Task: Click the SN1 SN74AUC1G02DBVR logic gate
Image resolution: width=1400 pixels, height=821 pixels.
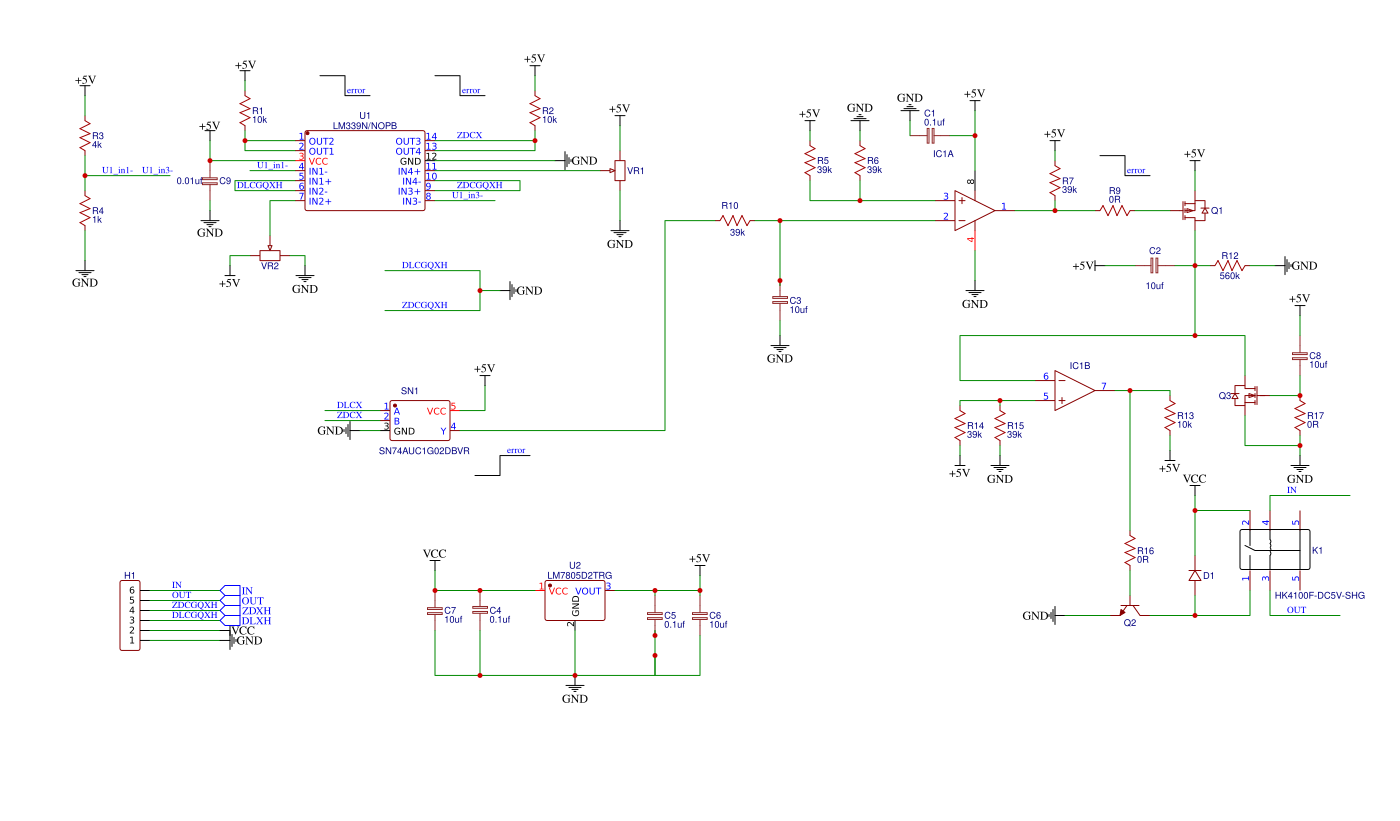Action: 419,419
